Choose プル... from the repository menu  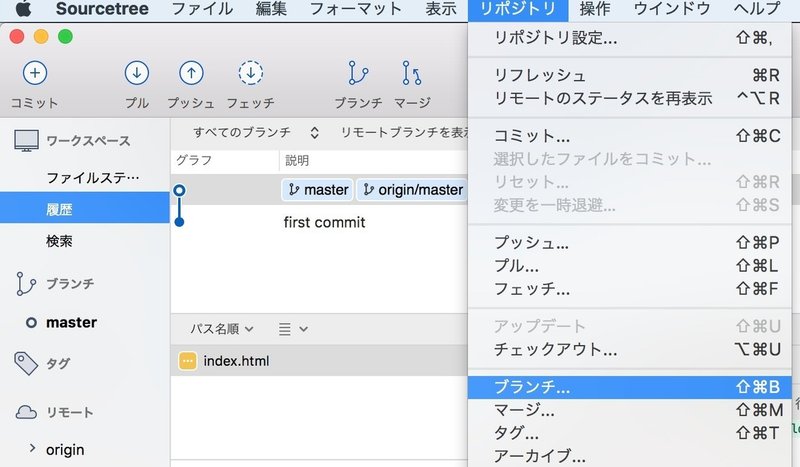click(x=630, y=265)
